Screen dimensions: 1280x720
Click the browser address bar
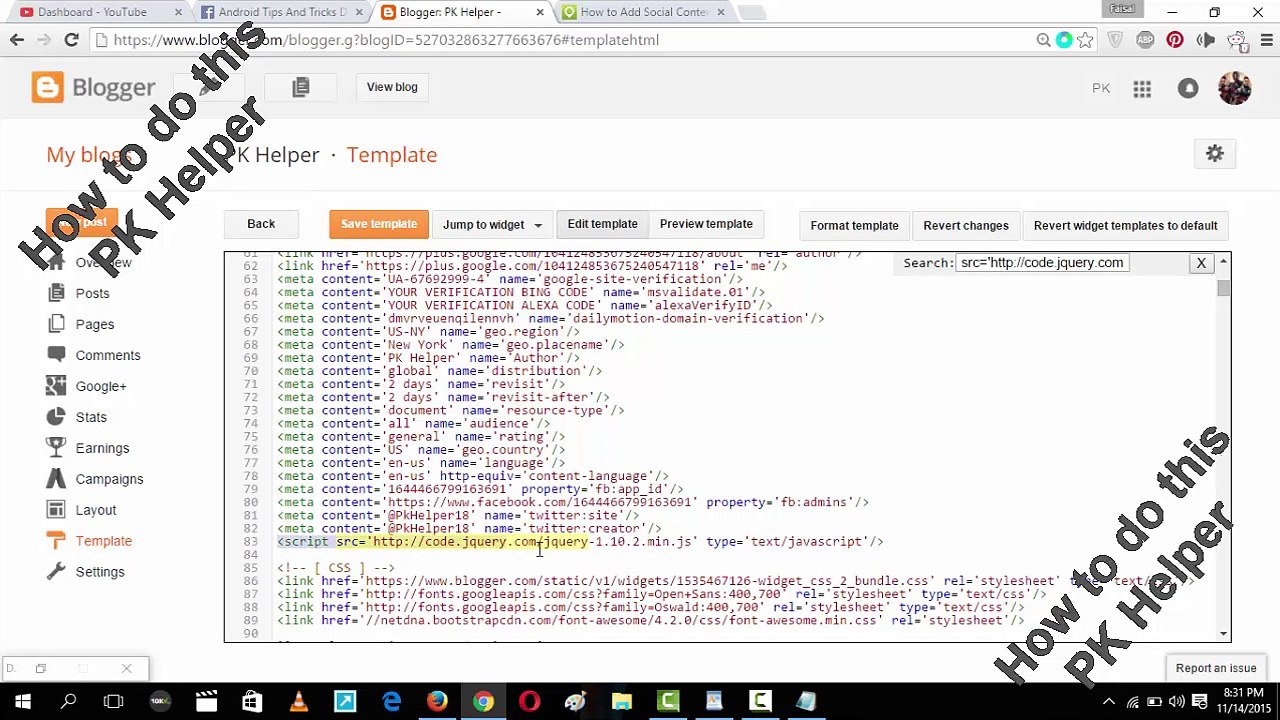(x=560, y=40)
